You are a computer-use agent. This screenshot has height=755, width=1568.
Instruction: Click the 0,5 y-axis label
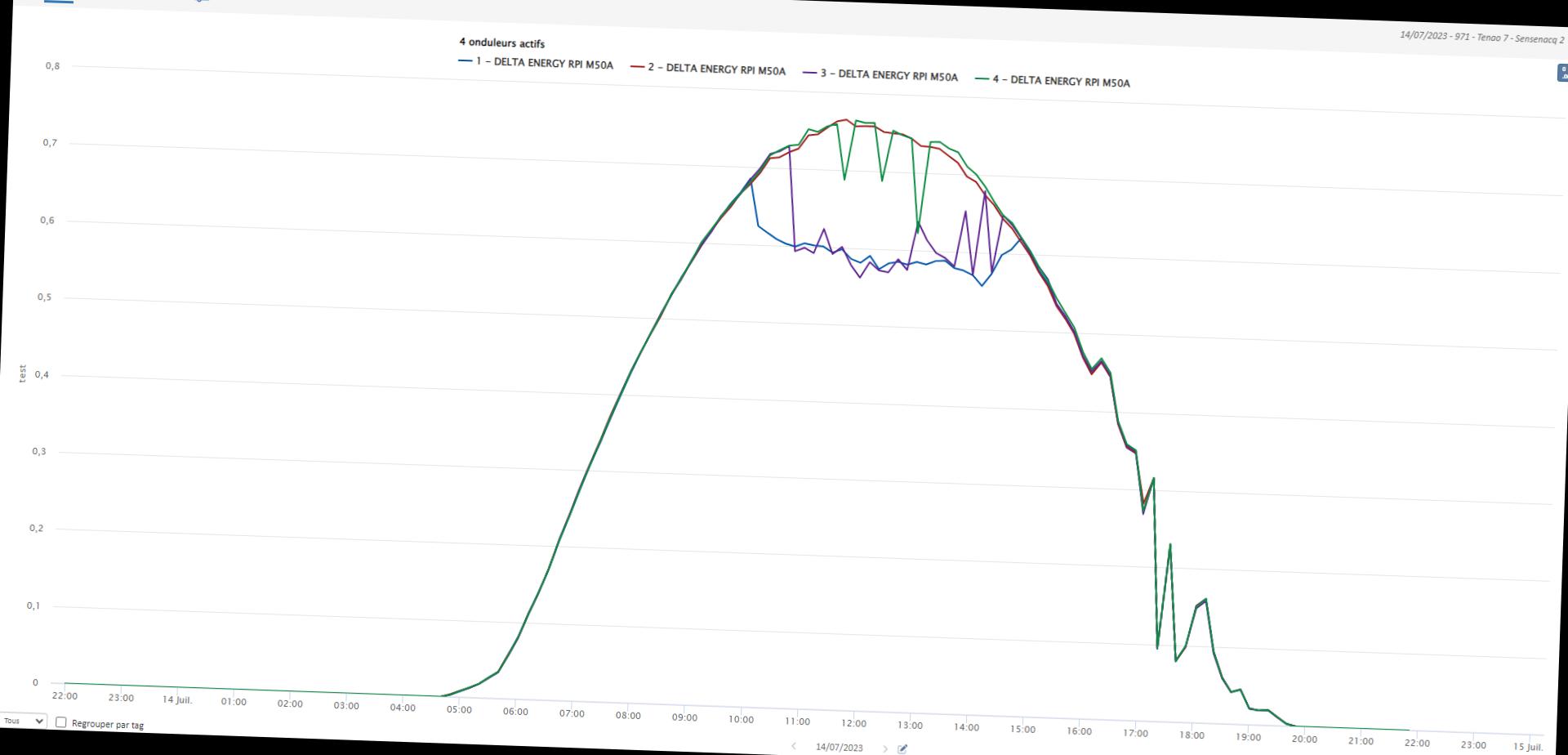[44, 297]
